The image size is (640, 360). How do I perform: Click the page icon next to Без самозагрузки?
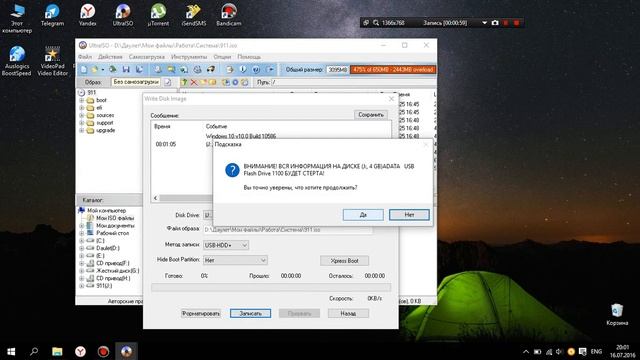(x=168, y=82)
